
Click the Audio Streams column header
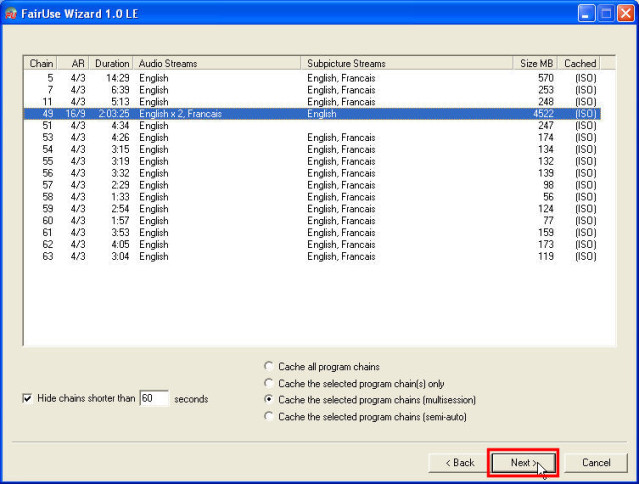point(217,63)
